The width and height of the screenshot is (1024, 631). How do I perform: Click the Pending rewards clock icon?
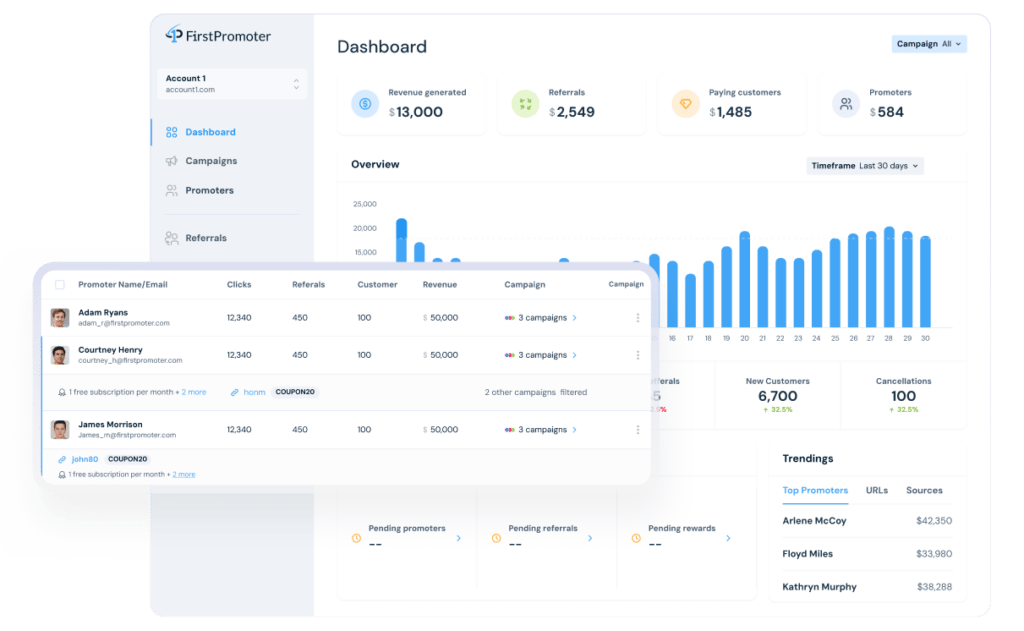(x=636, y=538)
